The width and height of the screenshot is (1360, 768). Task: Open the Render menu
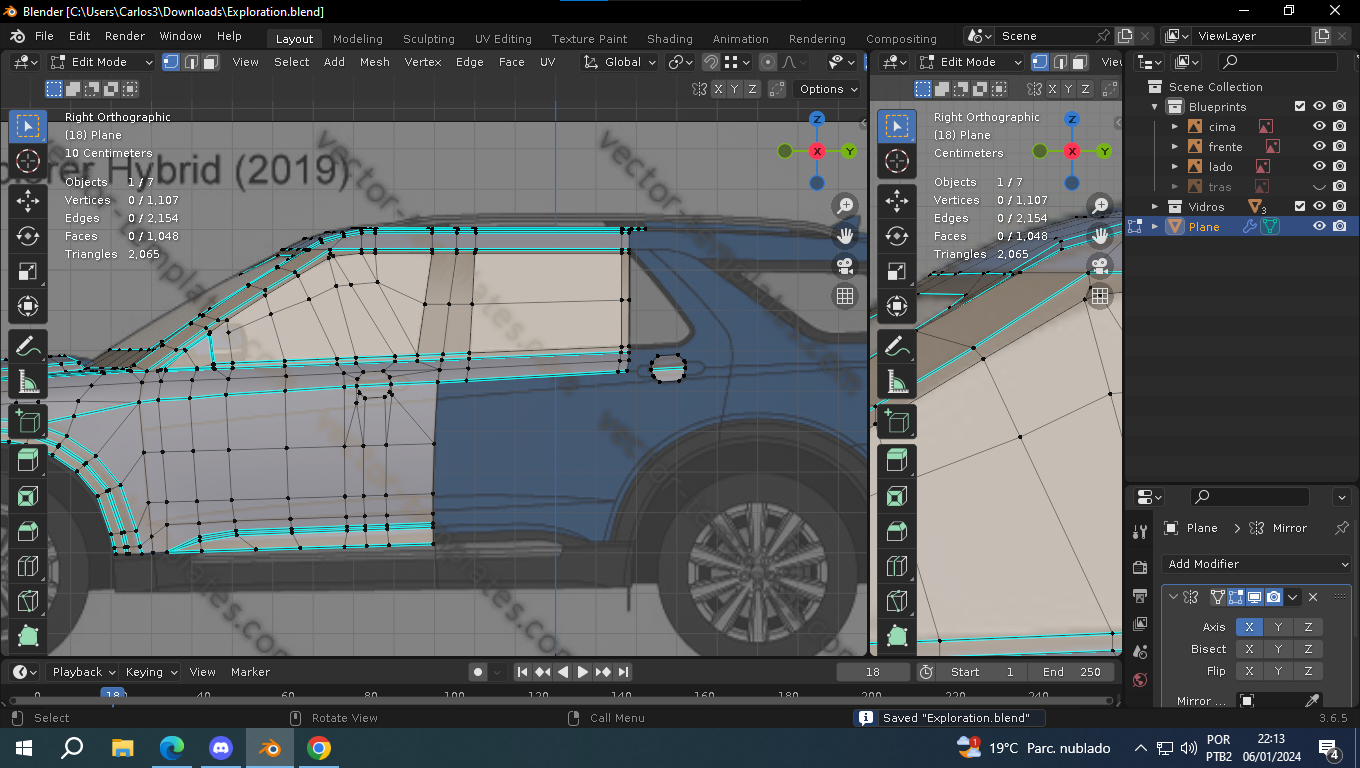tap(125, 36)
